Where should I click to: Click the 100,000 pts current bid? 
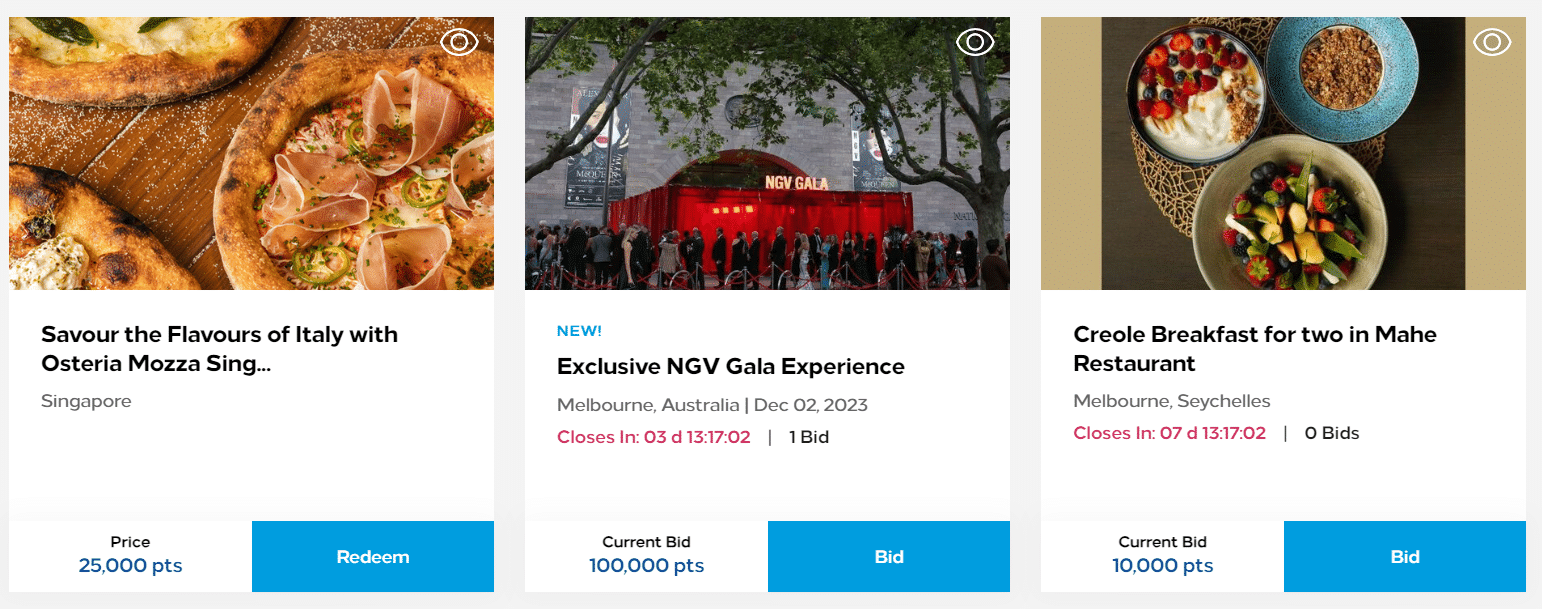tap(646, 566)
